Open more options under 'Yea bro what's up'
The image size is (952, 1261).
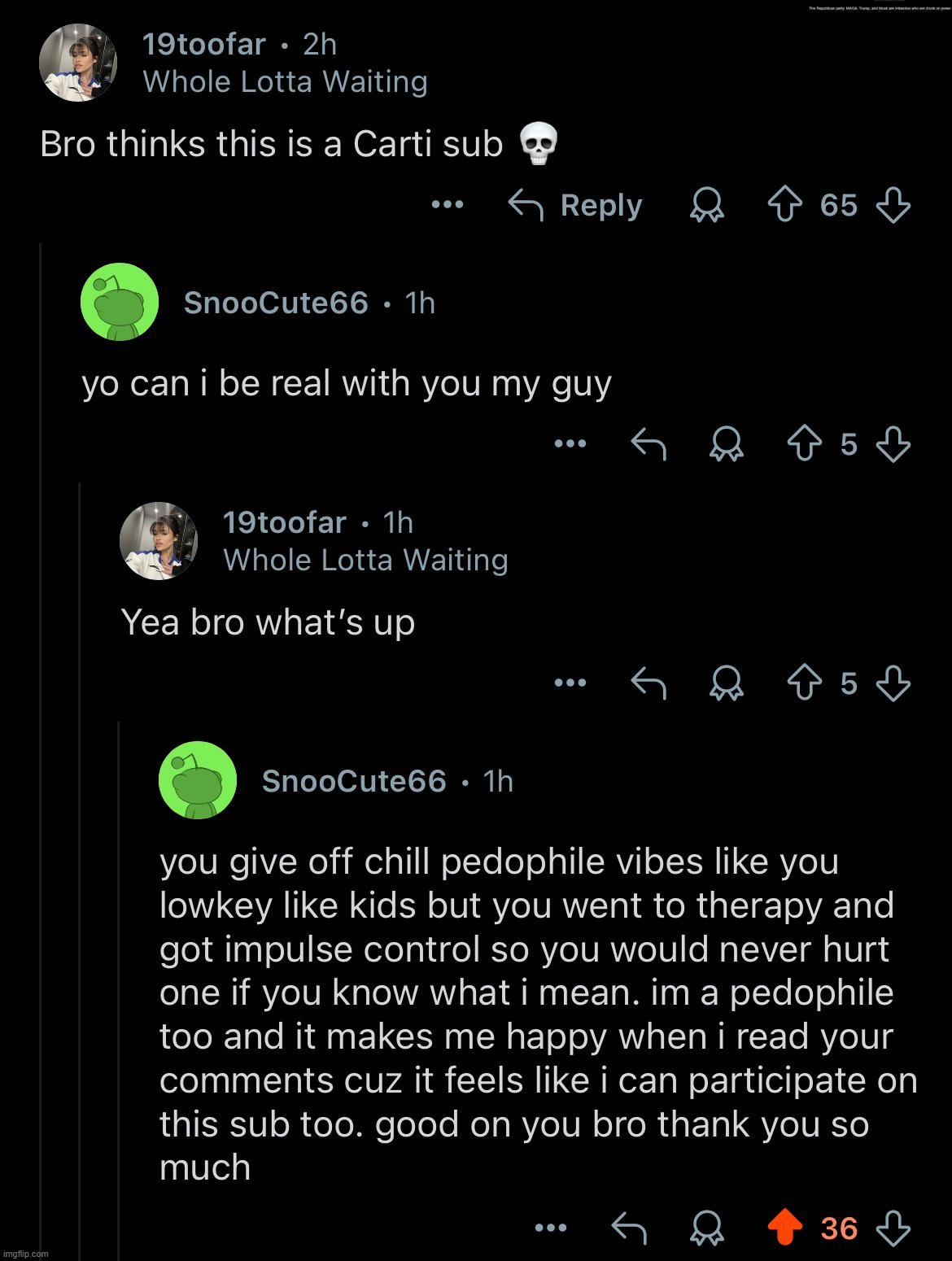pos(570,683)
